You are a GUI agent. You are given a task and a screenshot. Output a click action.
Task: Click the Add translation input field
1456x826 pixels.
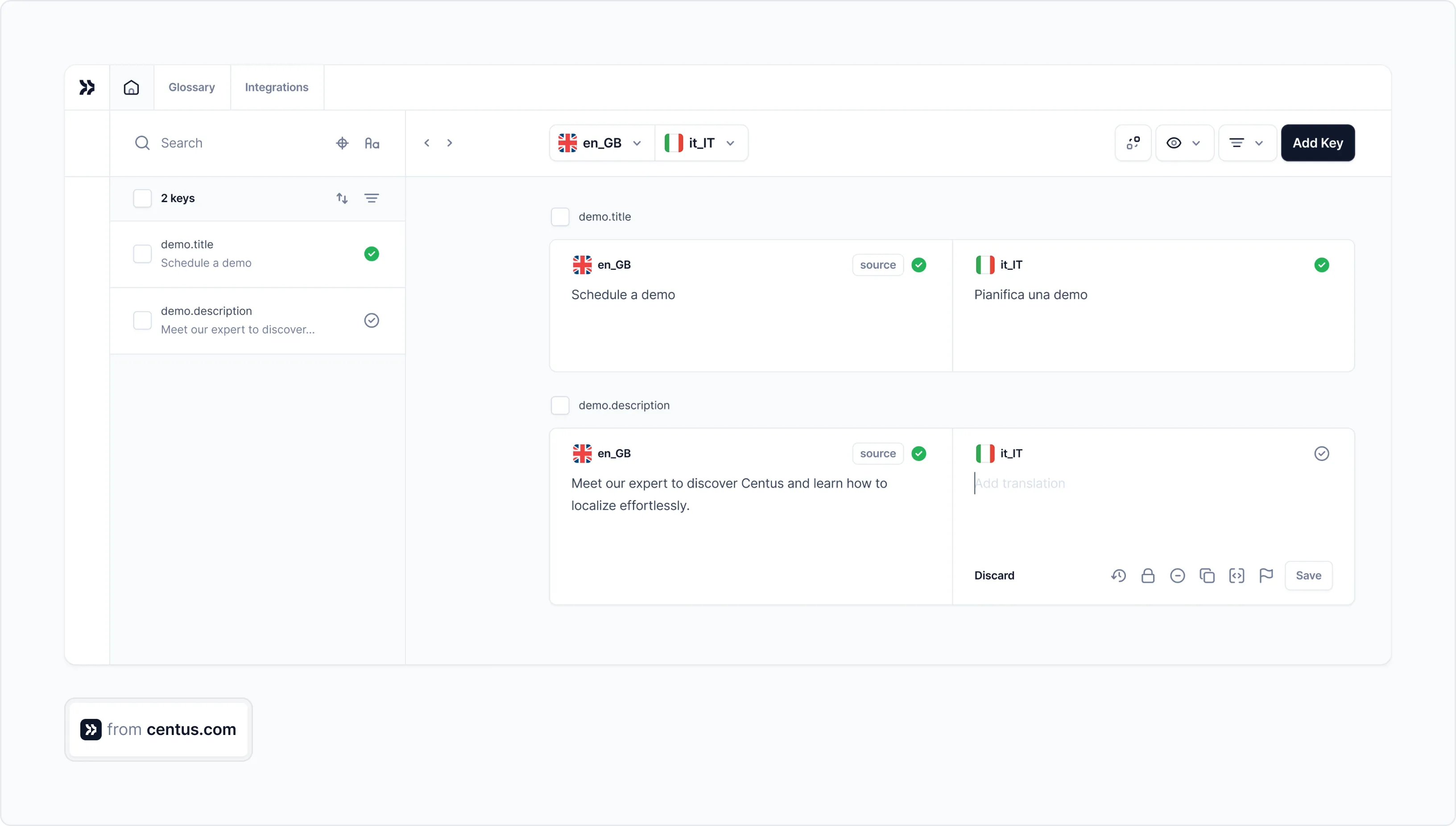pos(1077,483)
